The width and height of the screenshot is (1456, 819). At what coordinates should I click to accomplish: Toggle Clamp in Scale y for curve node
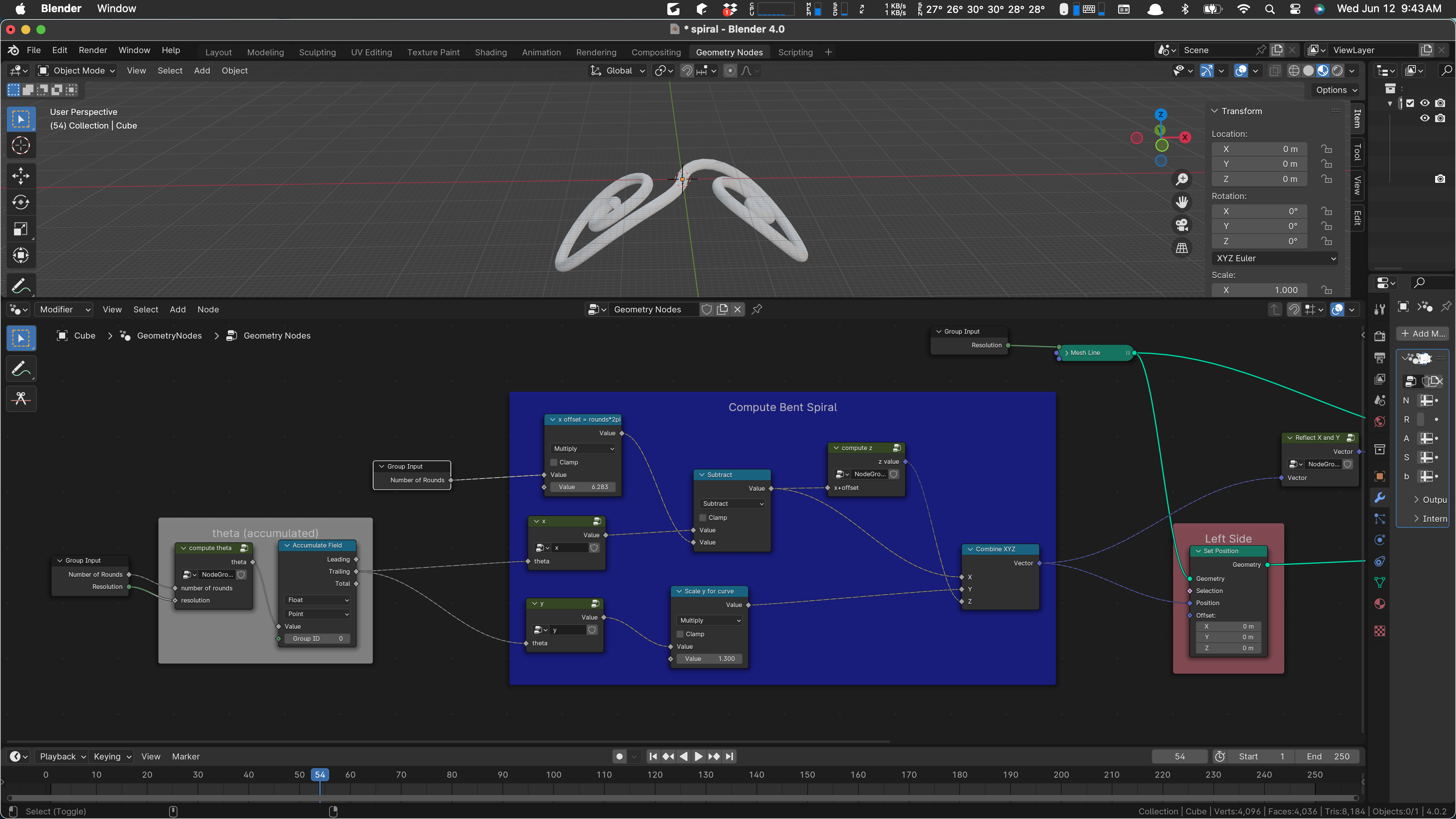(x=681, y=634)
